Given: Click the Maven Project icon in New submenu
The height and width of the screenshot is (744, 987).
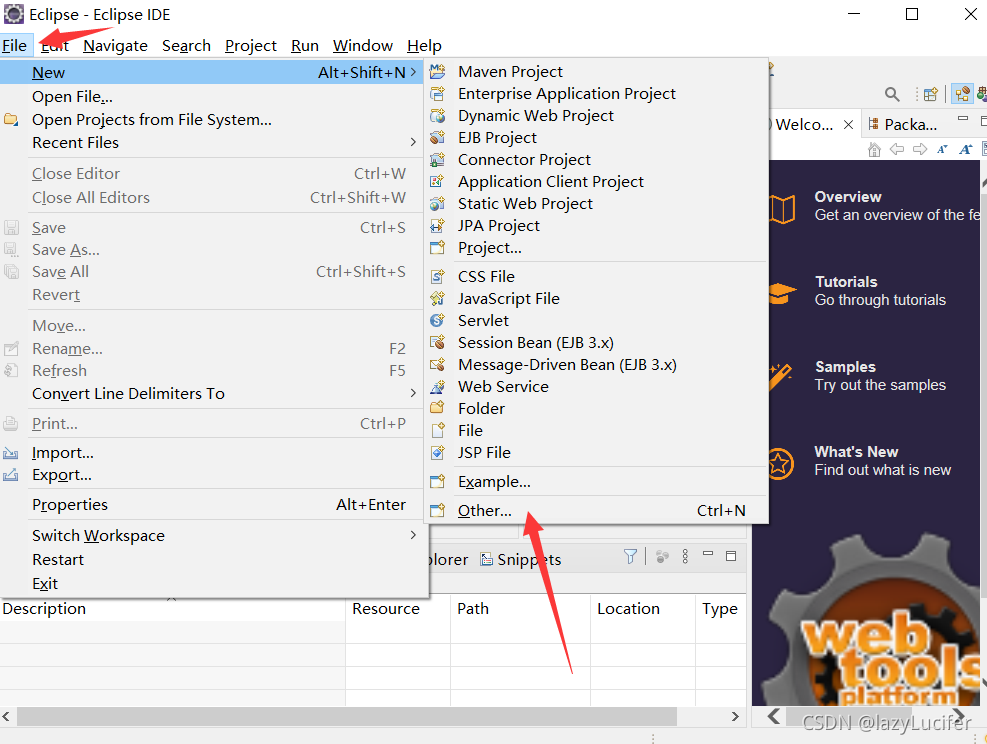Looking at the screenshot, I should (x=437, y=72).
